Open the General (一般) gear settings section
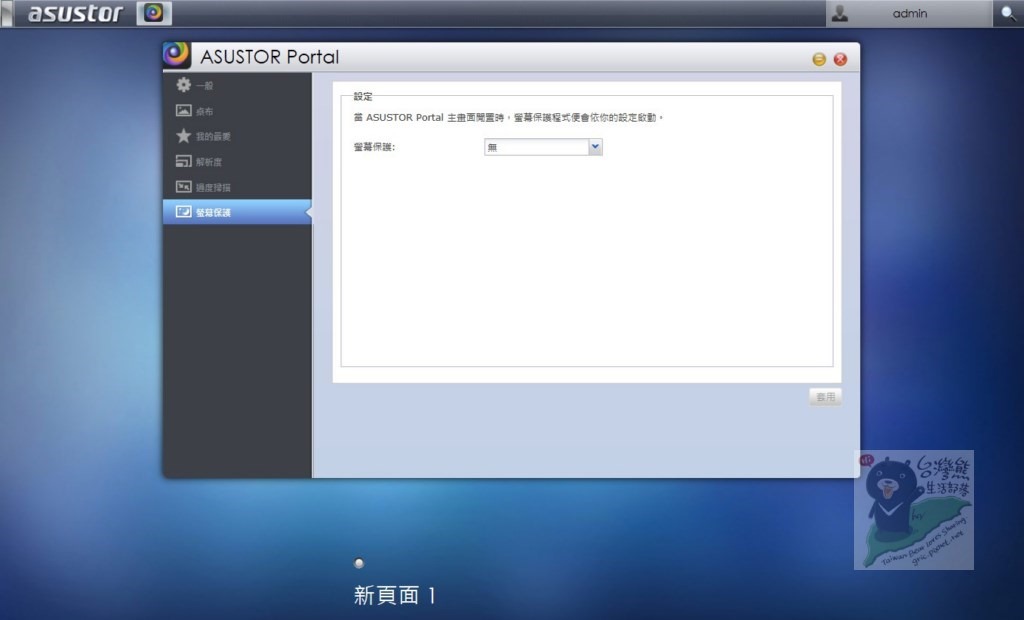1024x620 pixels. point(237,85)
